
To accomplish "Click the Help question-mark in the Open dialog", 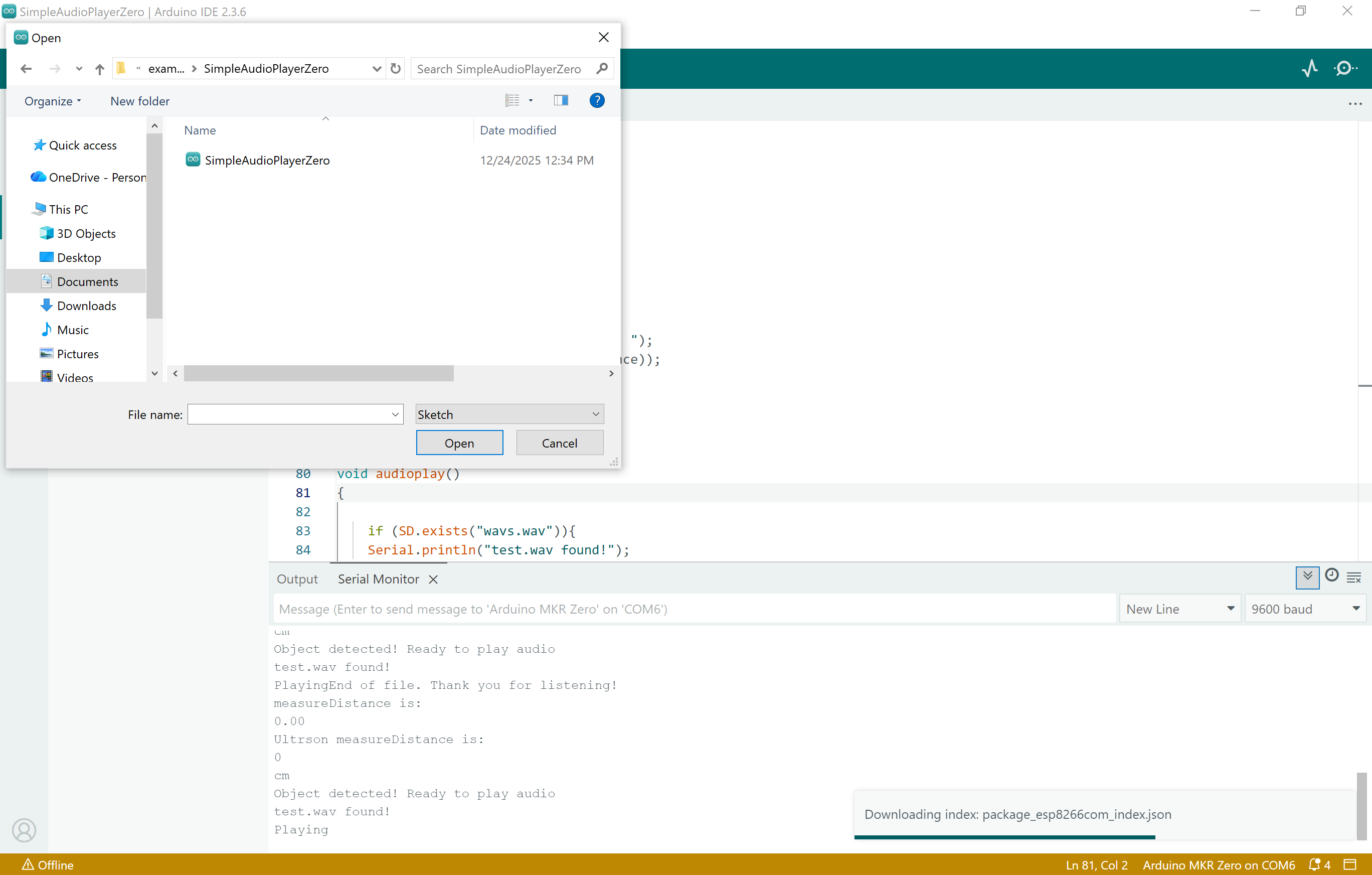I will (597, 100).
